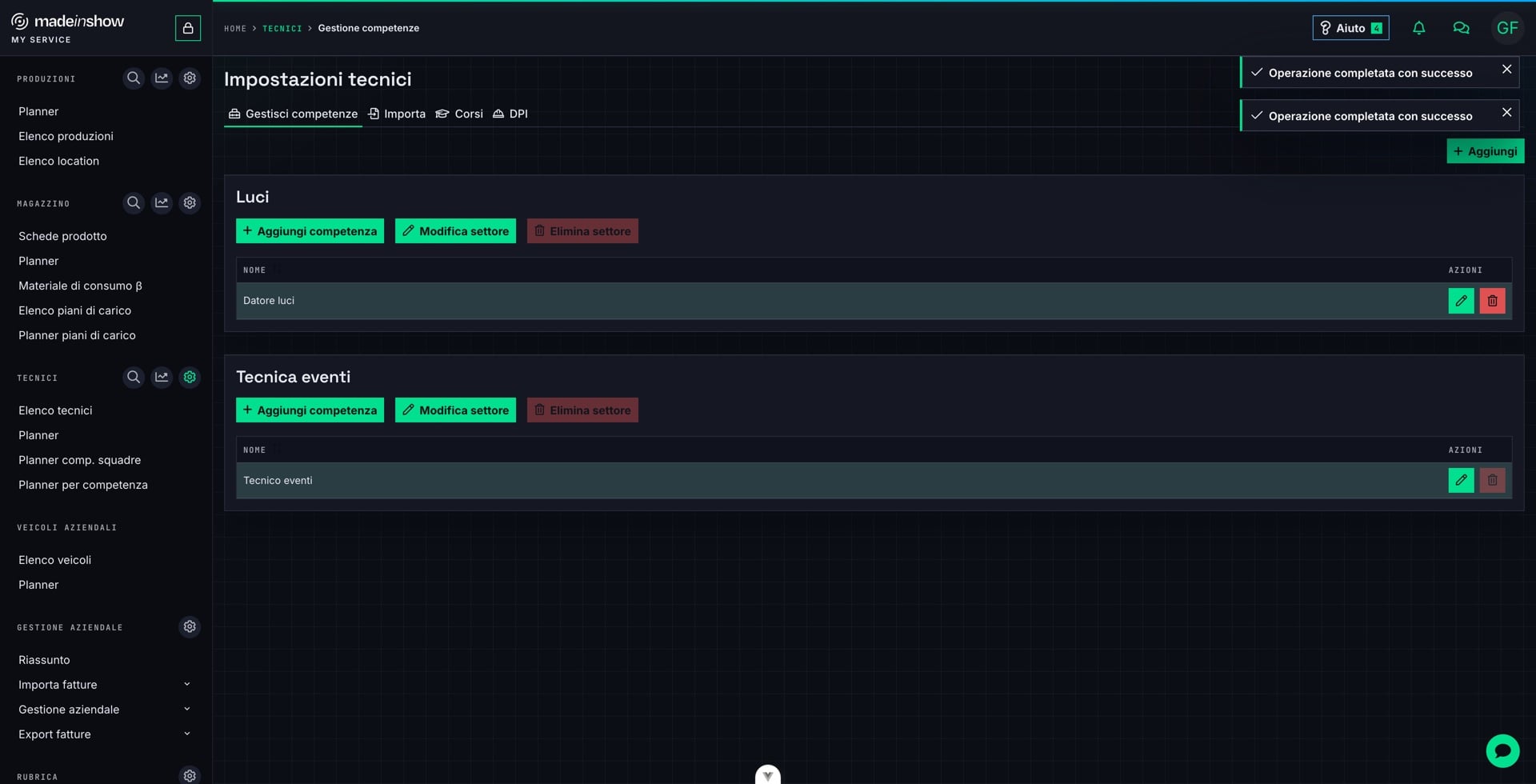Open Tecnici settings gear icon
The width and height of the screenshot is (1536, 784).
(x=190, y=377)
